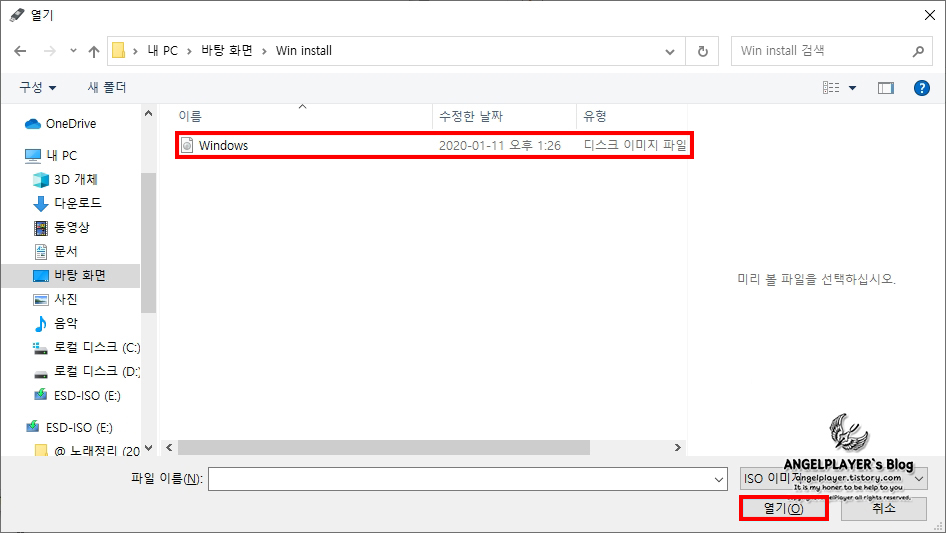Viewport: 946px width, 533px height.
Task: Click the horizontal scrollbar thumb
Action: pyautogui.click(x=384, y=447)
